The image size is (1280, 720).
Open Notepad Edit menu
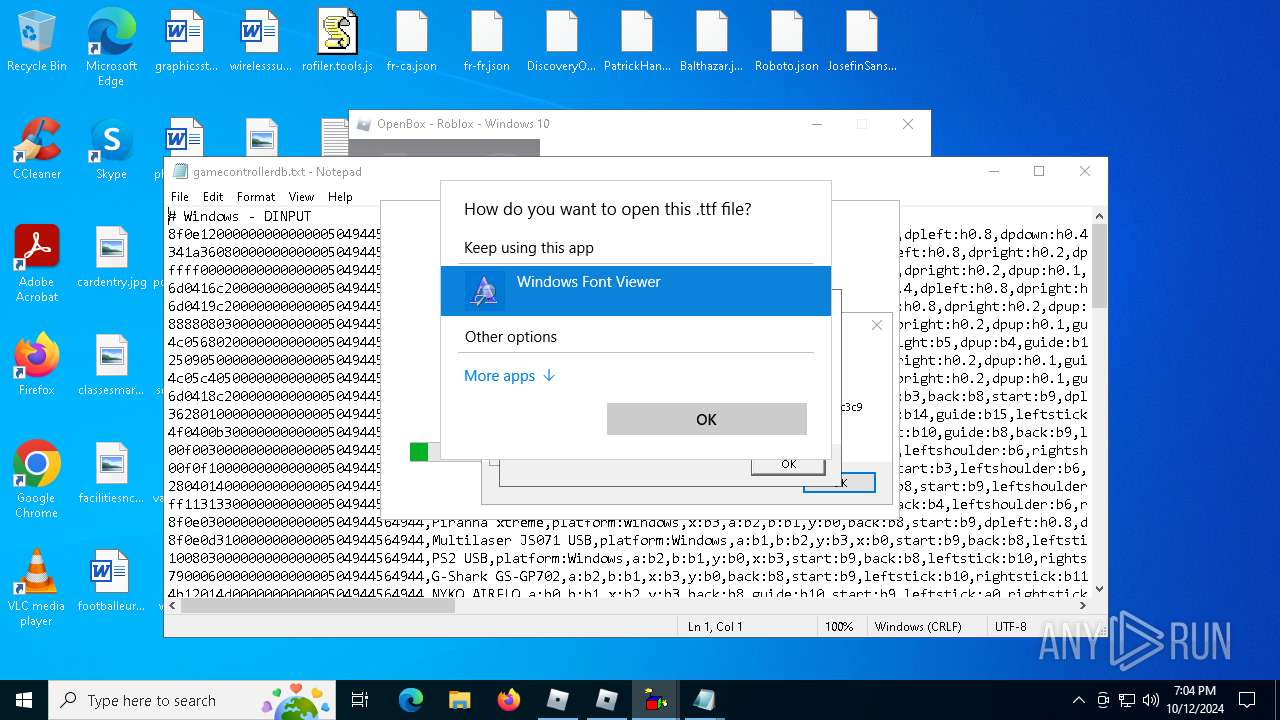click(213, 197)
